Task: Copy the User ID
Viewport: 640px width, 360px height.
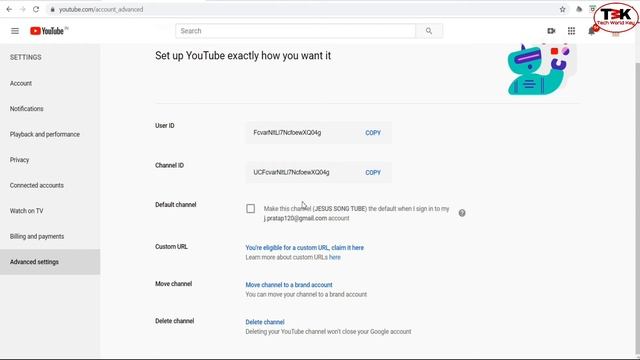Action: coord(373,133)
